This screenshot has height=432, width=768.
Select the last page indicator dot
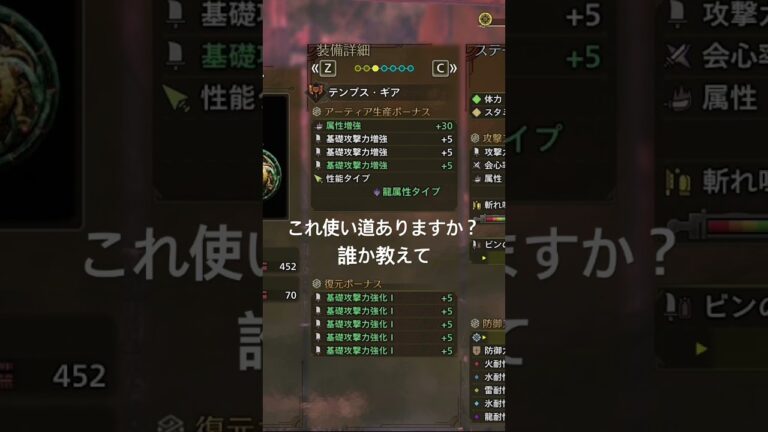pos(410,69)
